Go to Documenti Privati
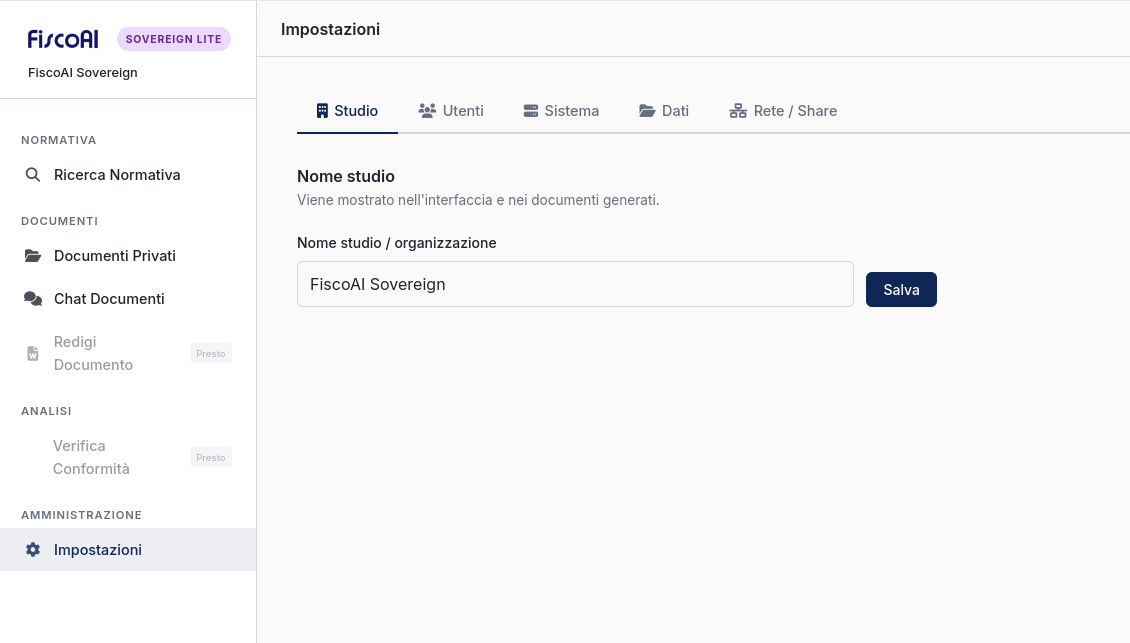 pyautogui.click(x=128, y=256)
